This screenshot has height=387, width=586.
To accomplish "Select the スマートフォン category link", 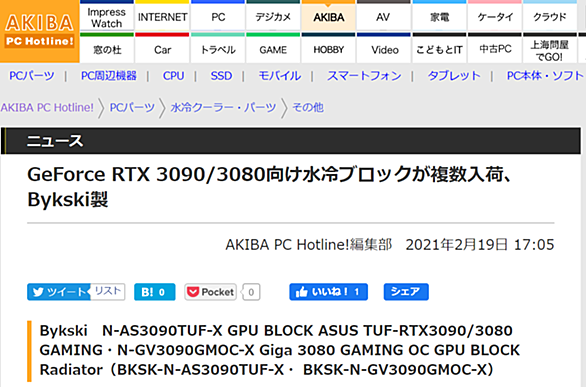I will [364, 76].
